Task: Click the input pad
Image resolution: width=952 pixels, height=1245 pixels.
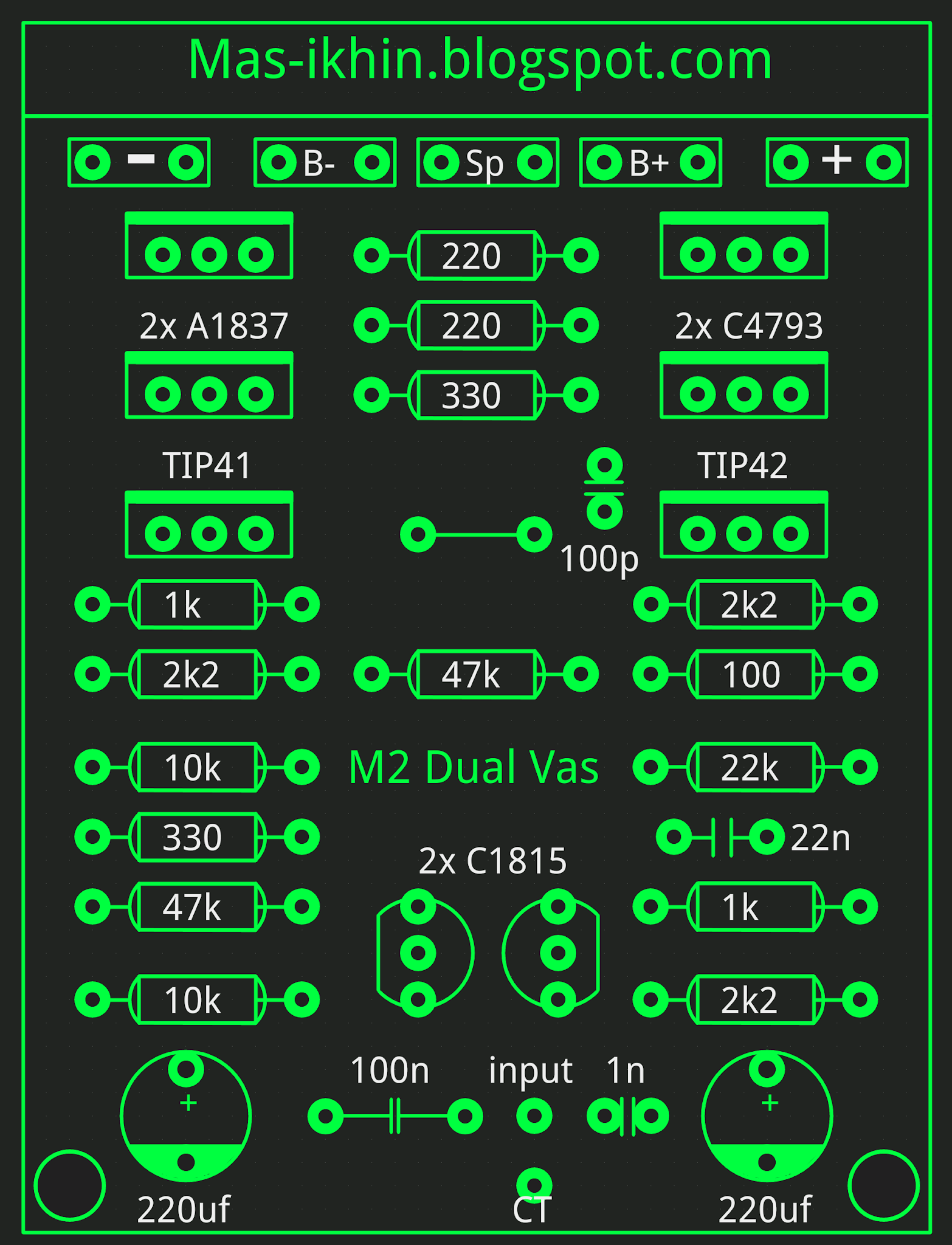Action: (534, 1116)
